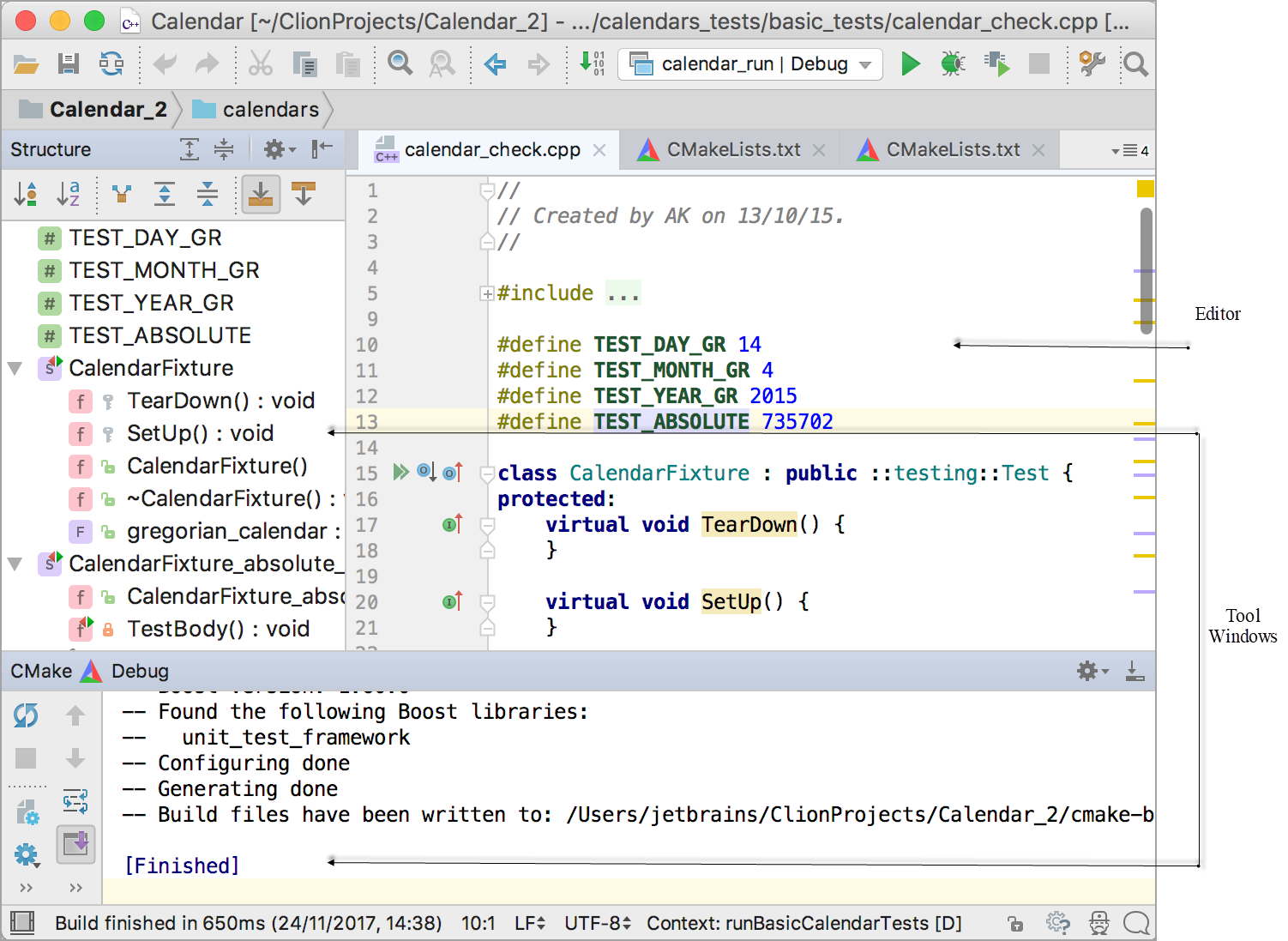Click the green Run button

(910, 64)
